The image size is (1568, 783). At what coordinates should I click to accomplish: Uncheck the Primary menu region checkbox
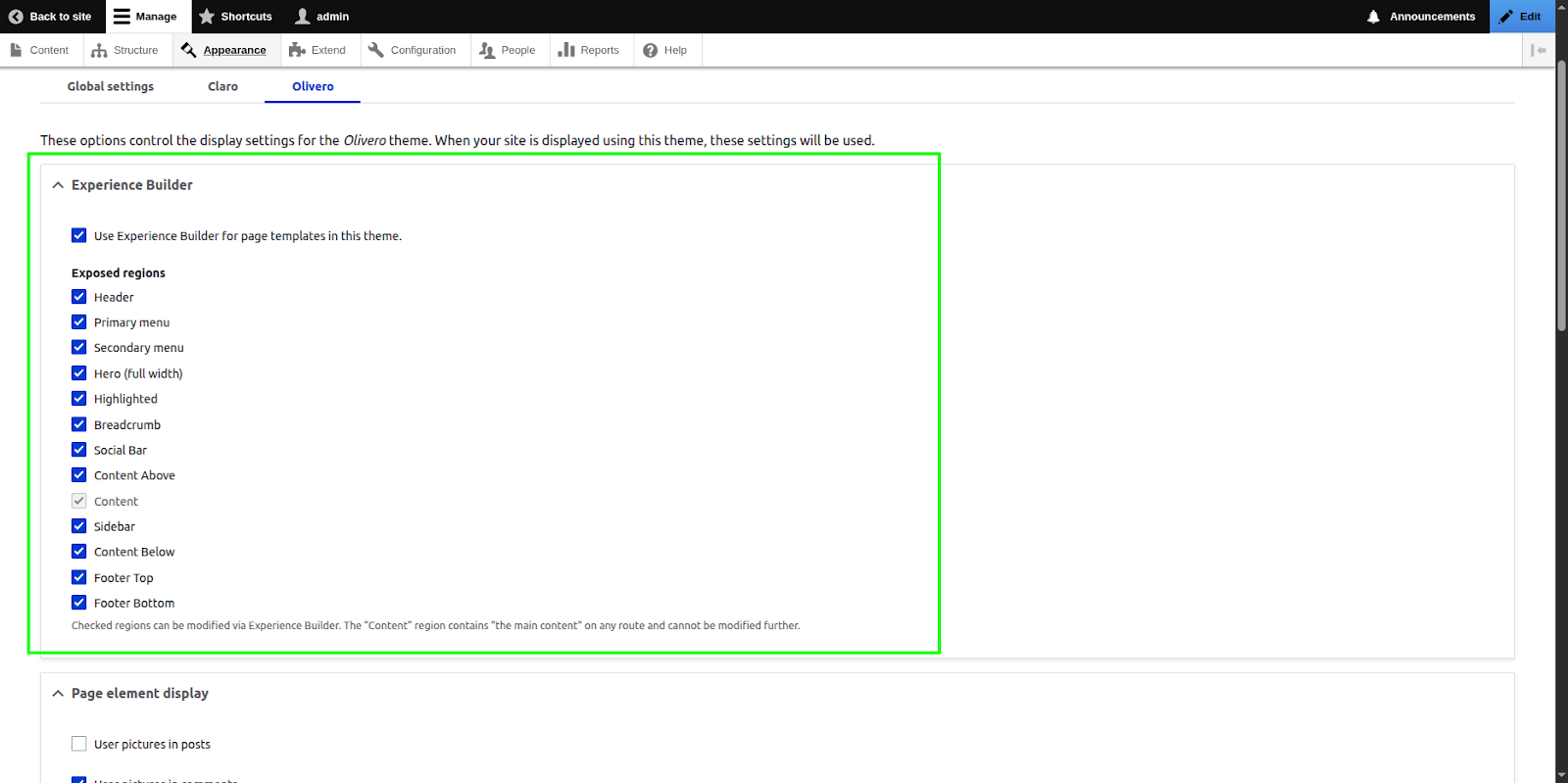79,322
